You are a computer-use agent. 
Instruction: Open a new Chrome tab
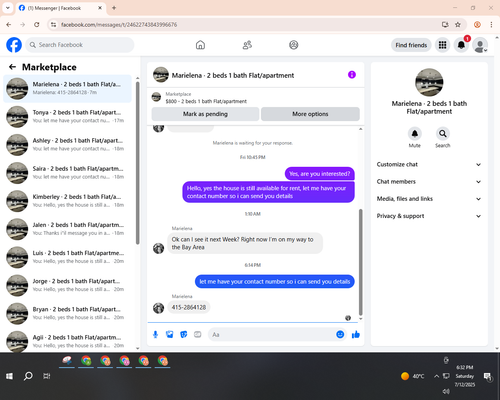114,8
